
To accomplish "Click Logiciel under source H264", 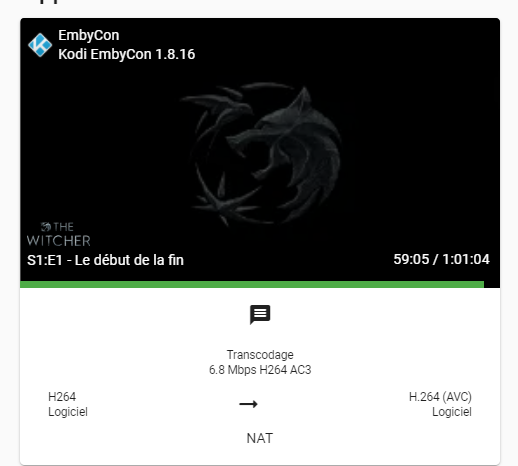I will click(x=68, y=412).
